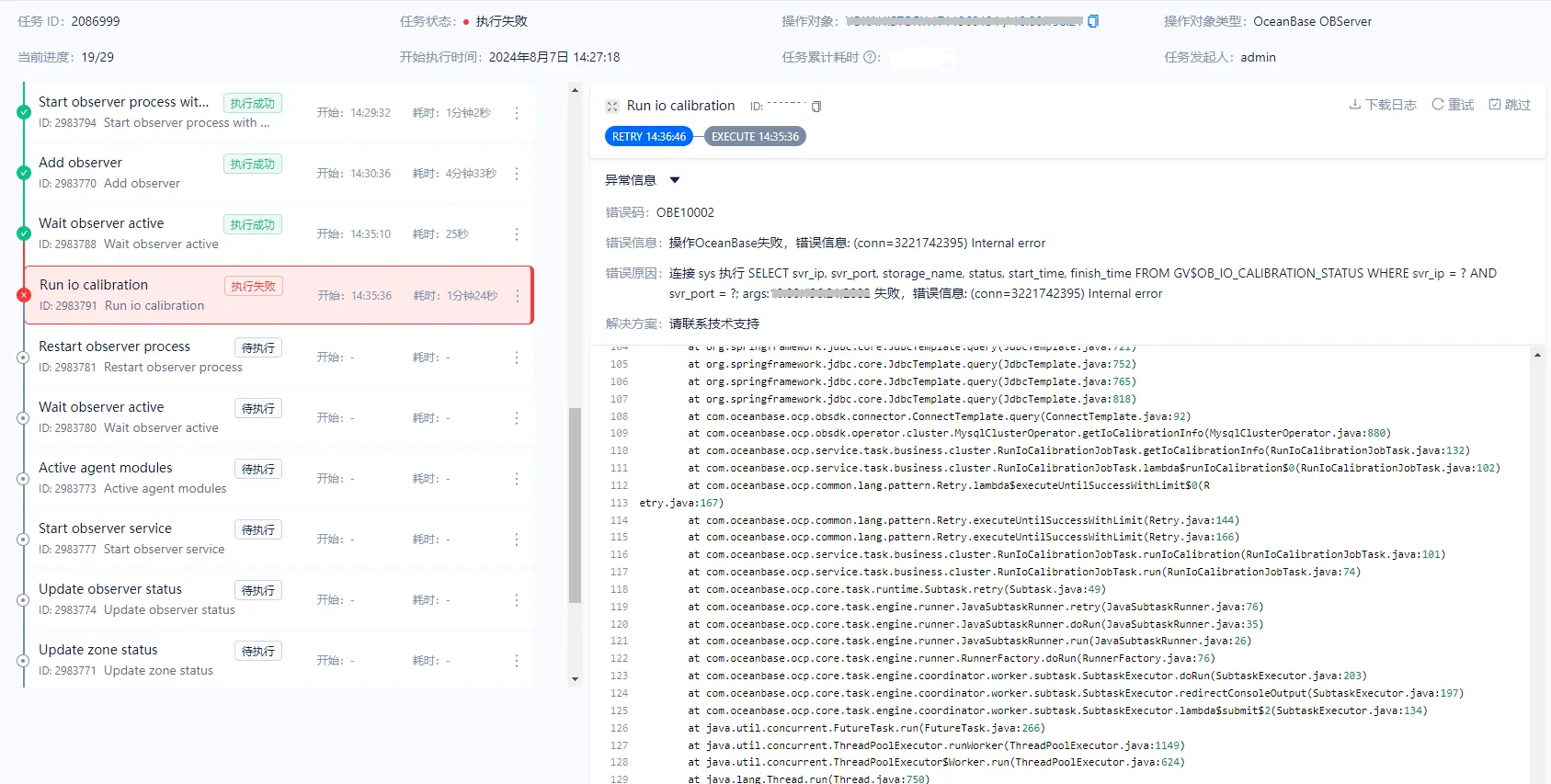Click the help icon next to 任务累计耗时
The height and width of the screenshot is (784, 1551).
(x=871, y=57)
